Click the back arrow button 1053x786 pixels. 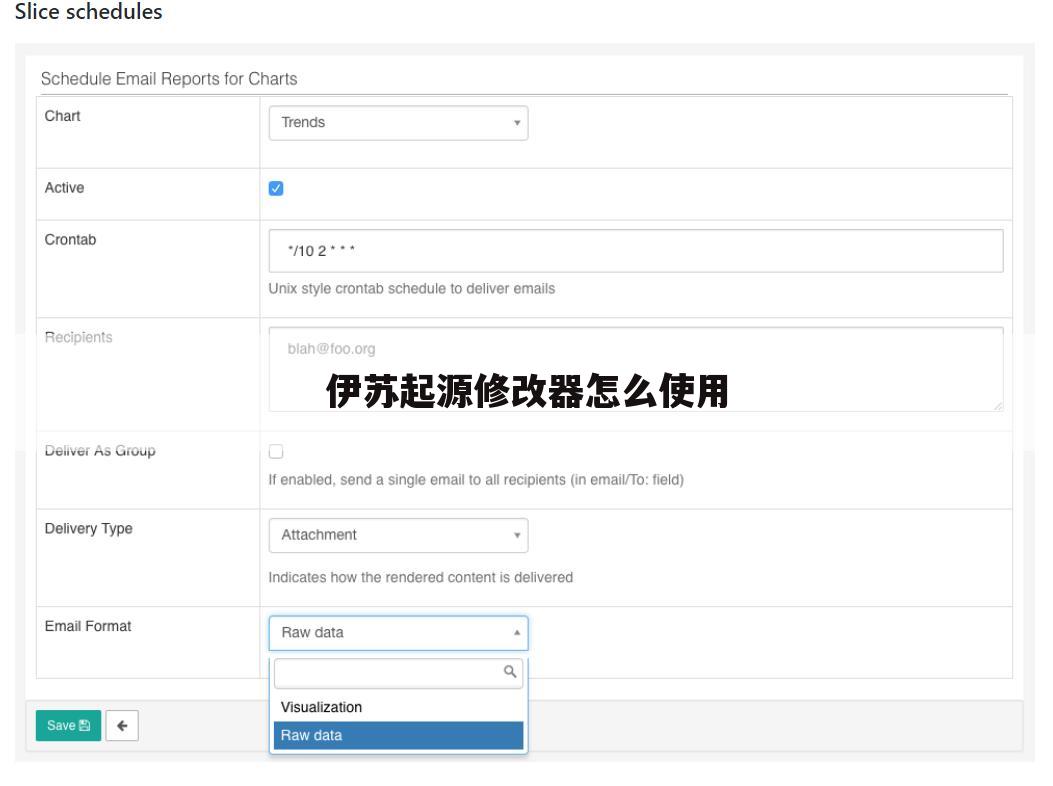[122, 726]
